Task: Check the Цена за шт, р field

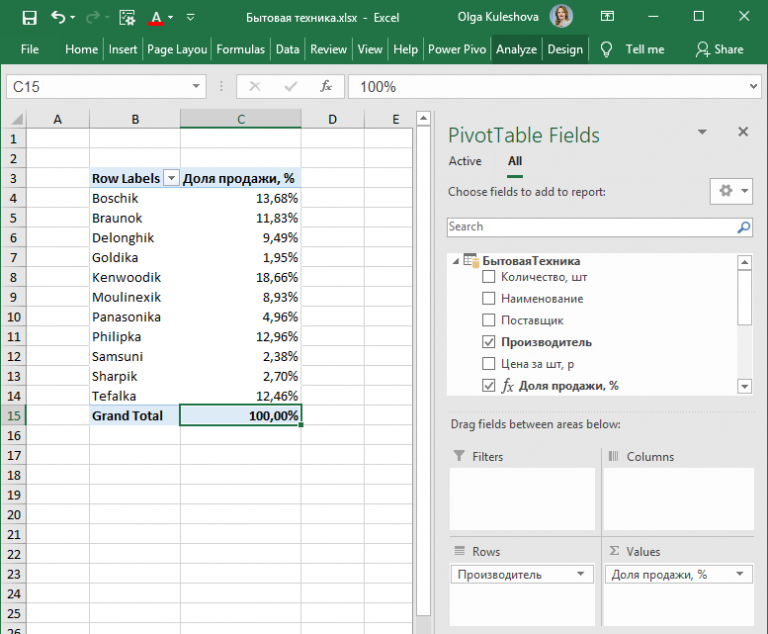Action: point(488,364)
